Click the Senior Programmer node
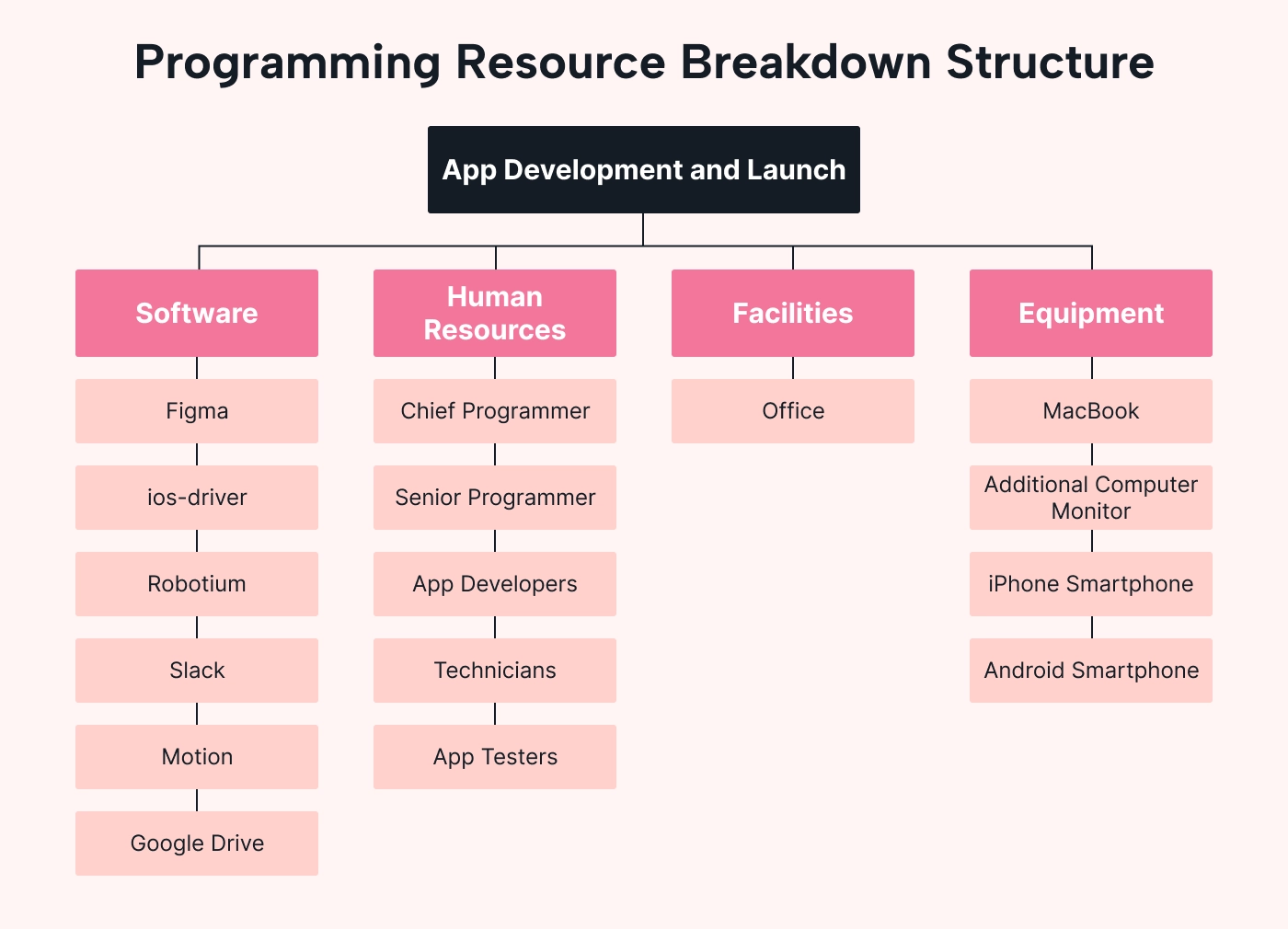This screenshot has width=1288, height=929. pyautogui.click(x=495, y=498)
